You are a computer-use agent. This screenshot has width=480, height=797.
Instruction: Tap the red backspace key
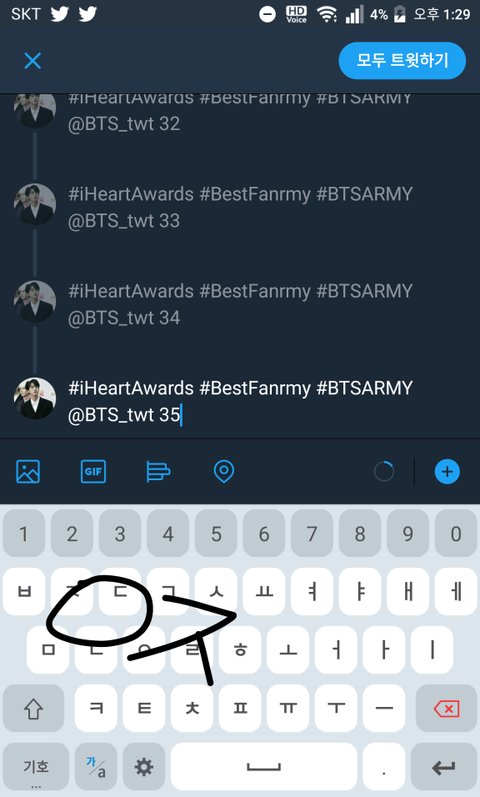pyautogui.click(x=446, y=708)
